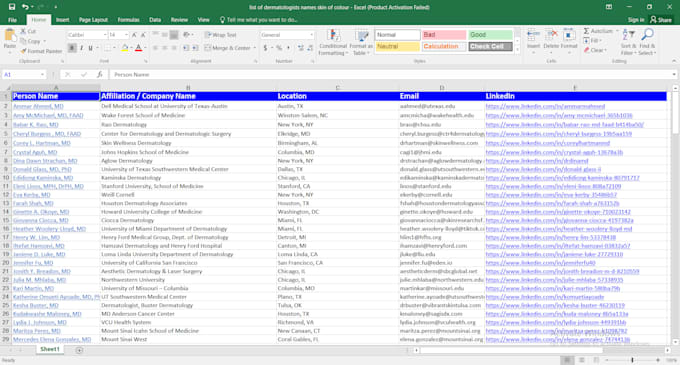Add a new sheet with plus icon
Viewport: 680px width, 365px height.
click(79, 350)
